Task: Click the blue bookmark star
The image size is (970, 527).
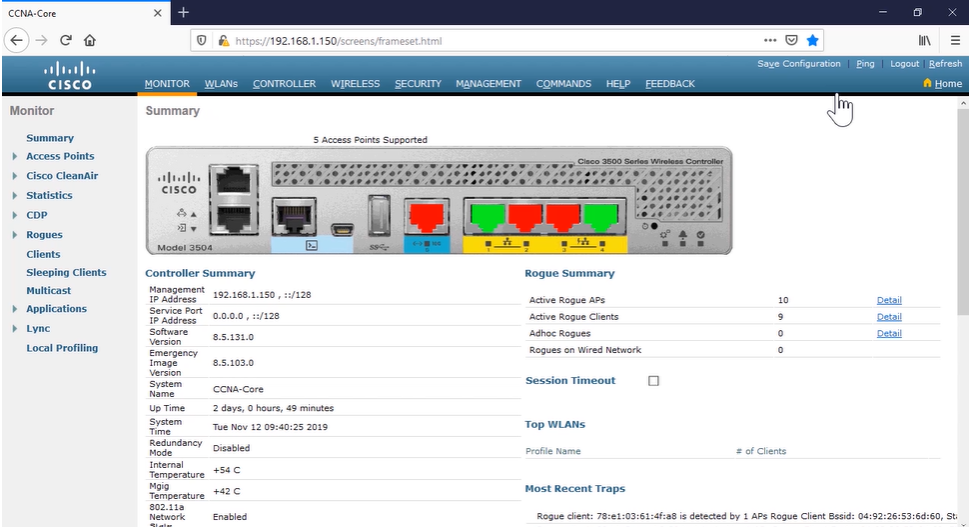Action: click(x=813, y=41)
